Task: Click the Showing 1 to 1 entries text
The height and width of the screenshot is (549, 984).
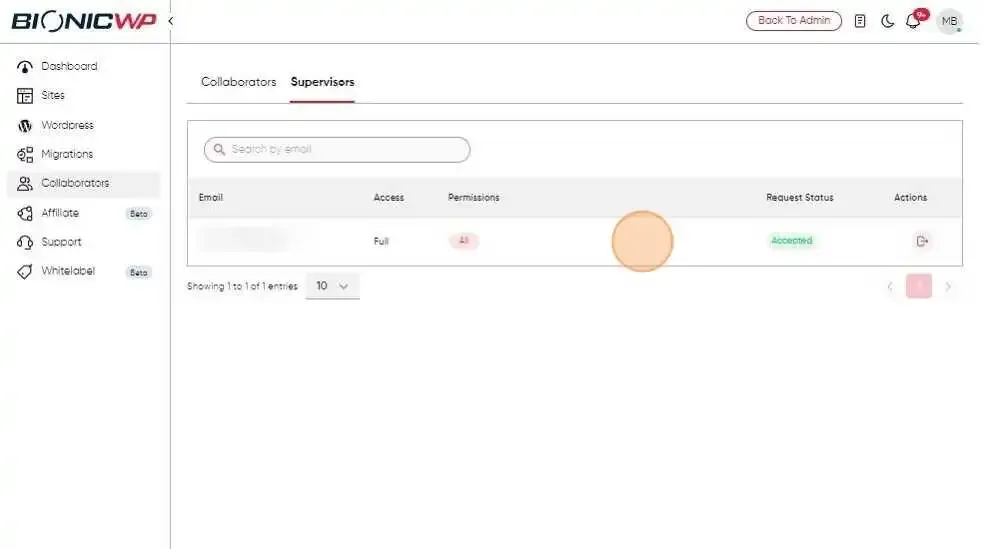Action: (242, 286)
